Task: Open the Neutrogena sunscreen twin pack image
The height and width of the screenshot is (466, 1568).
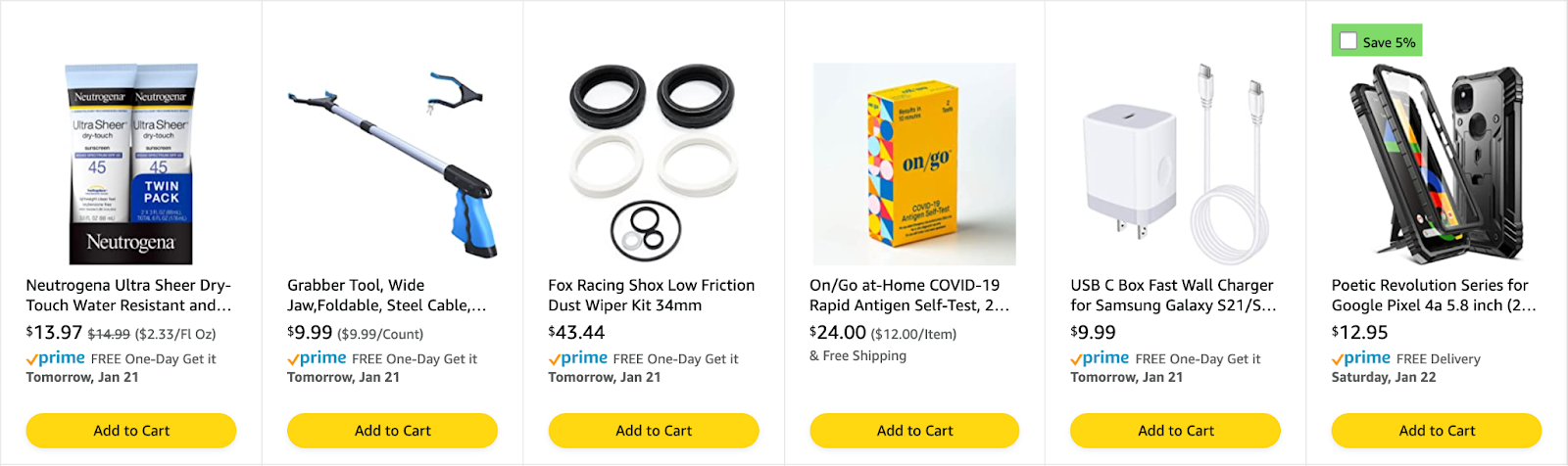Action: [x=131, y=164]
